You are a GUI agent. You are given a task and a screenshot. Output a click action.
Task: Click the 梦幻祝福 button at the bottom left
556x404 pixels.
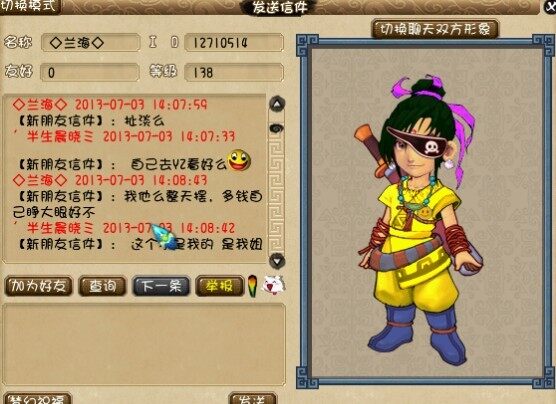coord(37,398)
